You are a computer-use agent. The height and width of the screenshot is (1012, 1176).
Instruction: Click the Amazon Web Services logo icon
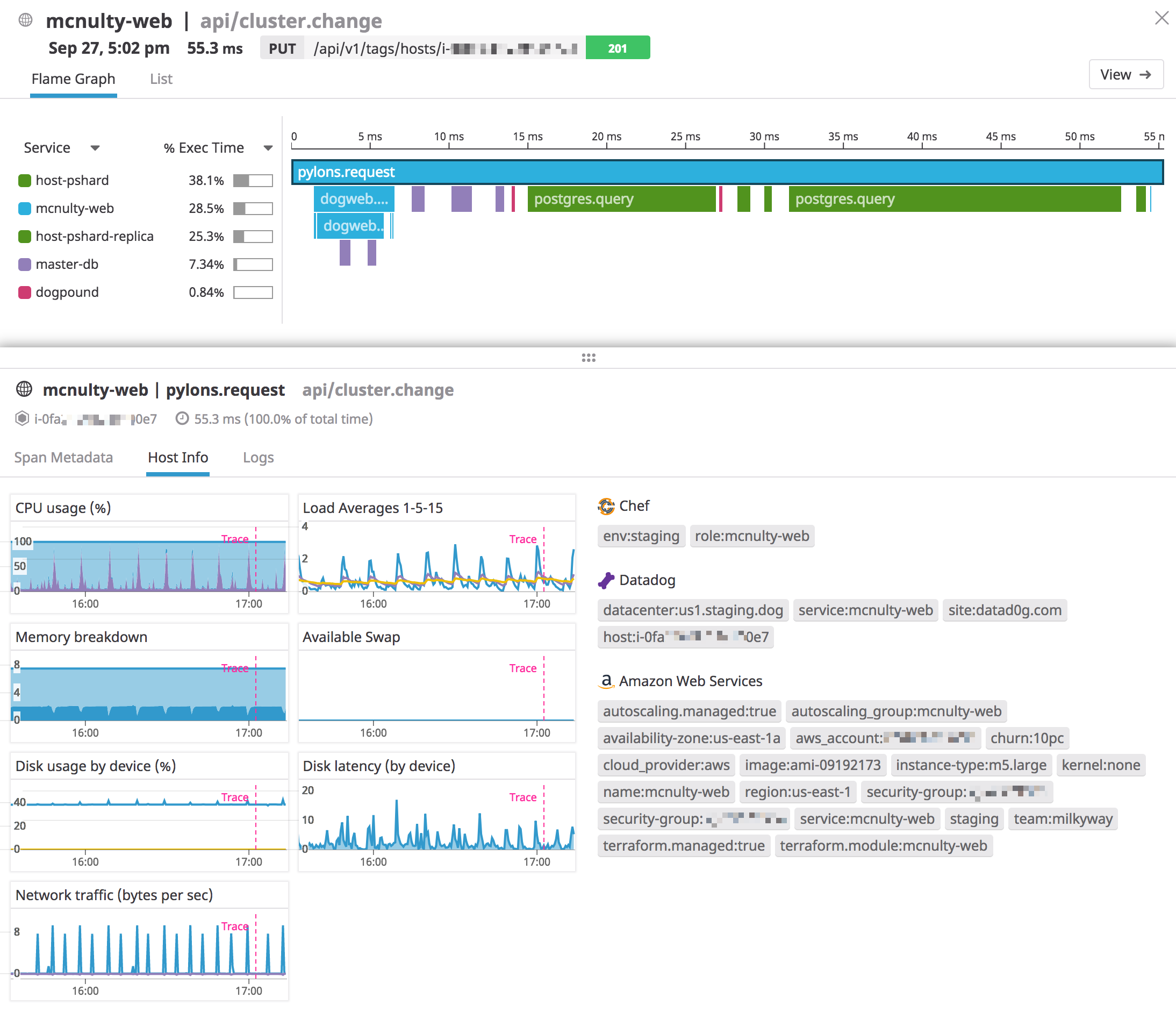point(606,681)
